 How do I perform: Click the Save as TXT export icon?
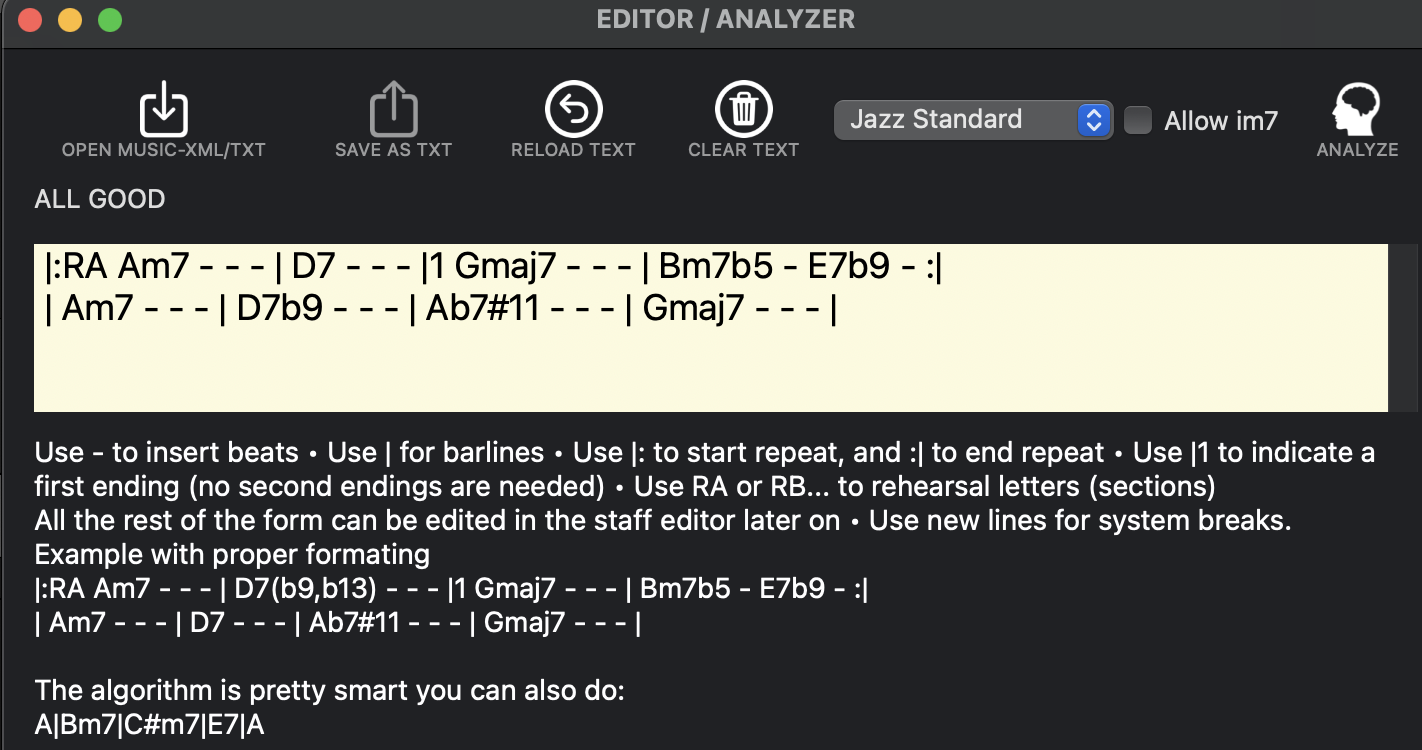(x=393, y=109)
